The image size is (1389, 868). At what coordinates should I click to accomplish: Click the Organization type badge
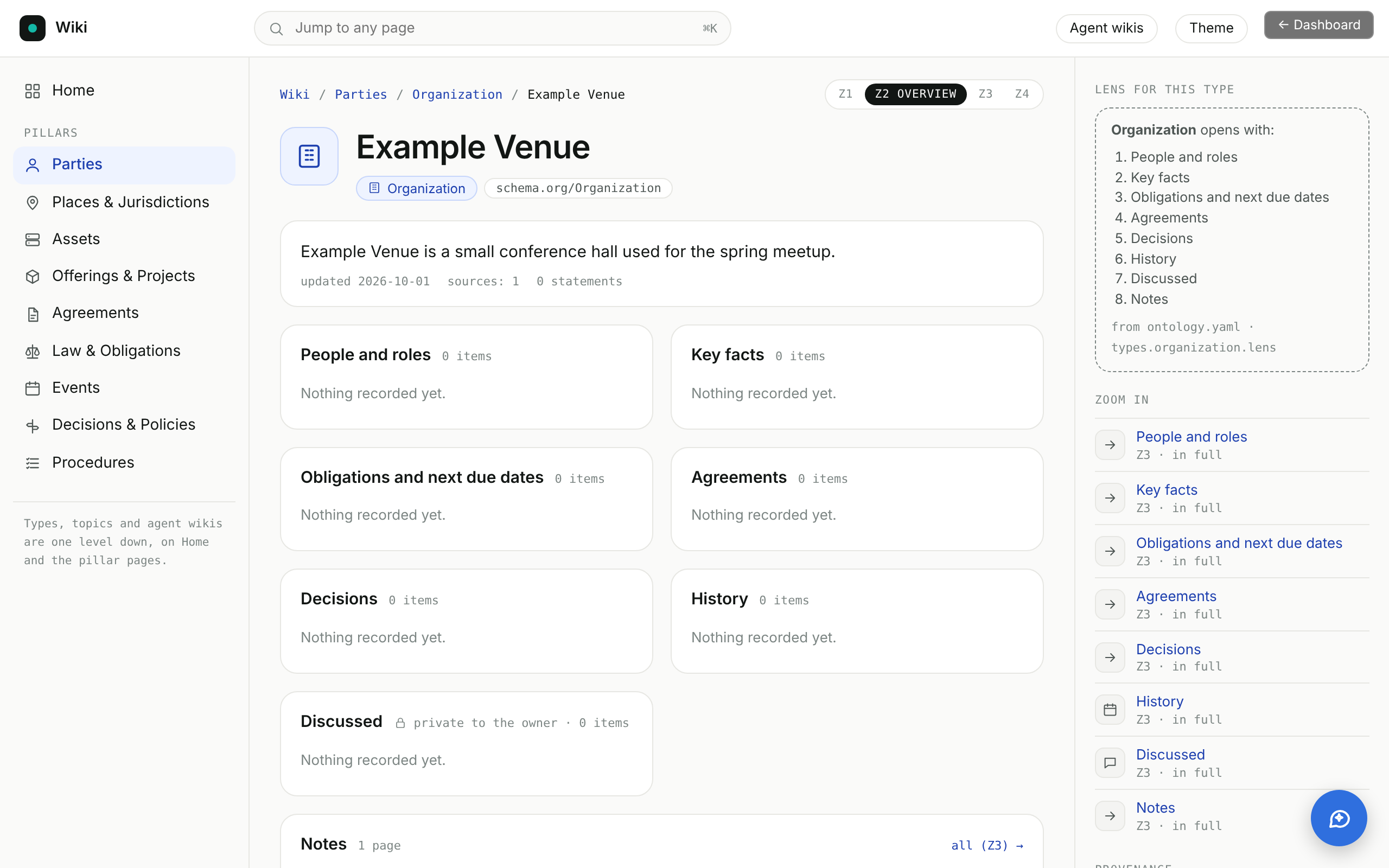tap(416, 188)
